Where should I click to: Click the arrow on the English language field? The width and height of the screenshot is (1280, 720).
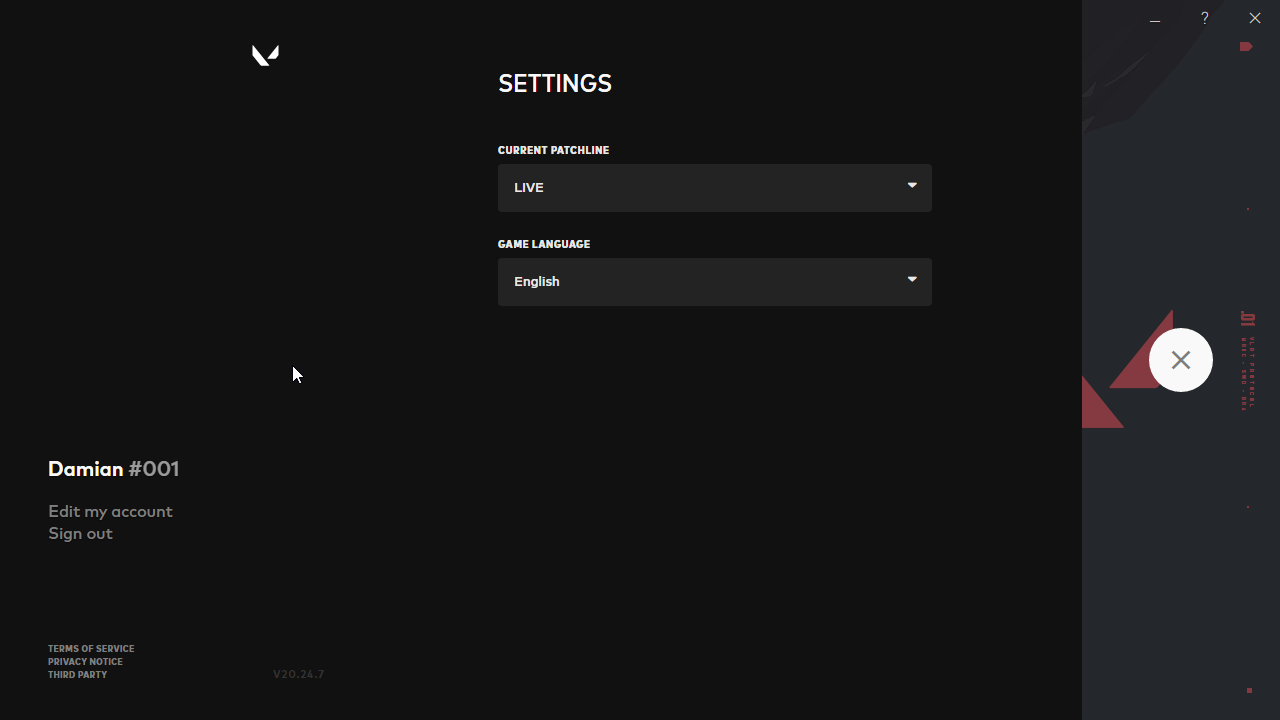[x=912, y=279]
